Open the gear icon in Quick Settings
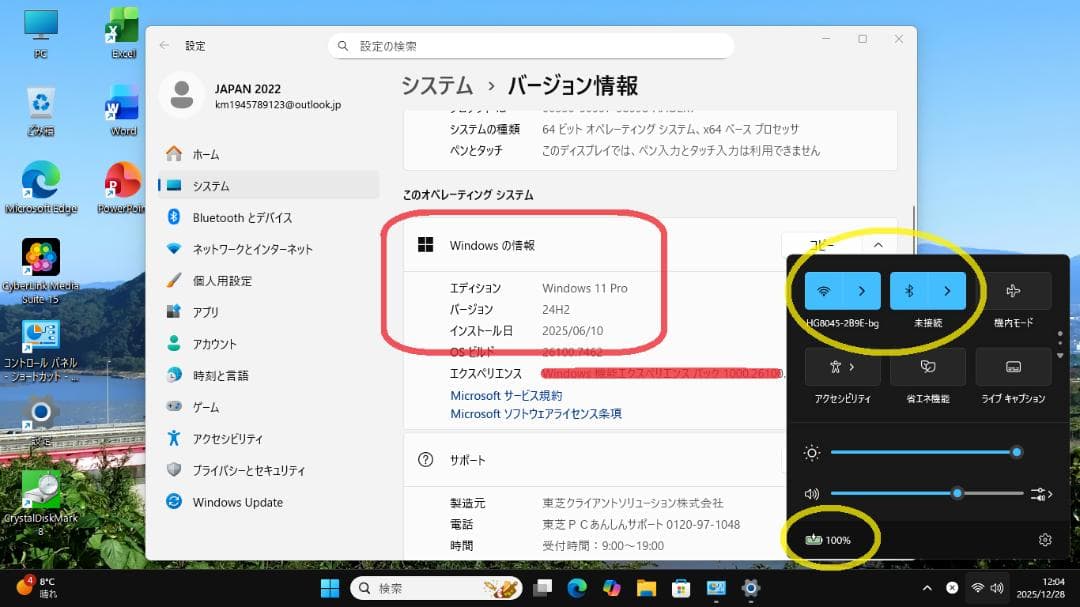Screen dimensions: 1080x607 pyautogui.click(x=1044, y=538)
